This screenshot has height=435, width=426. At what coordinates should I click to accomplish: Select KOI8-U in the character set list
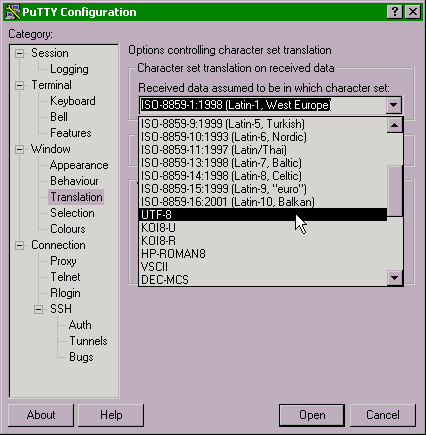pyautogui.click(x=263, y=228)
